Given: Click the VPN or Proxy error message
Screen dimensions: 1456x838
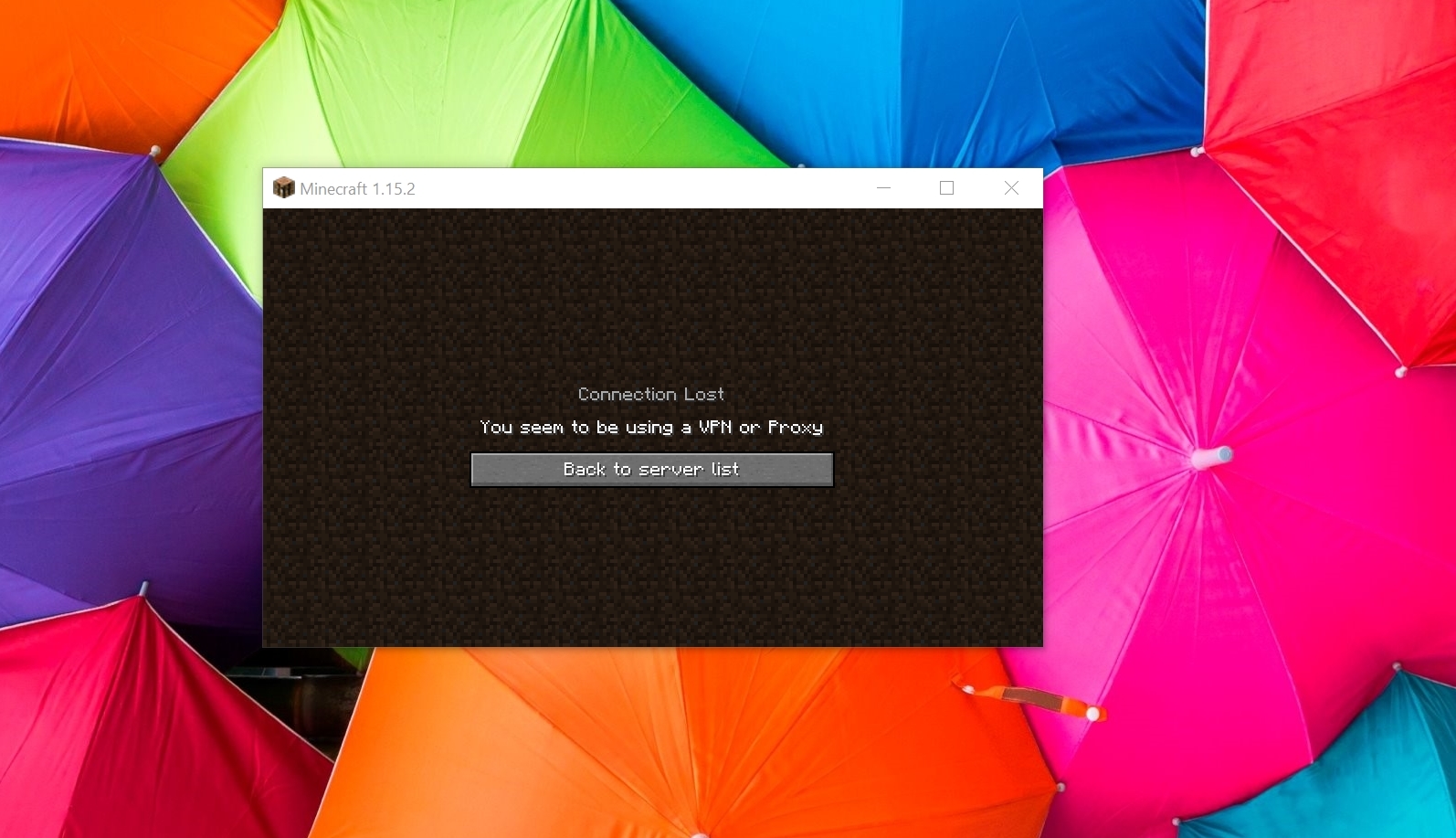Looking at the screenshot, I should (651, 428).
